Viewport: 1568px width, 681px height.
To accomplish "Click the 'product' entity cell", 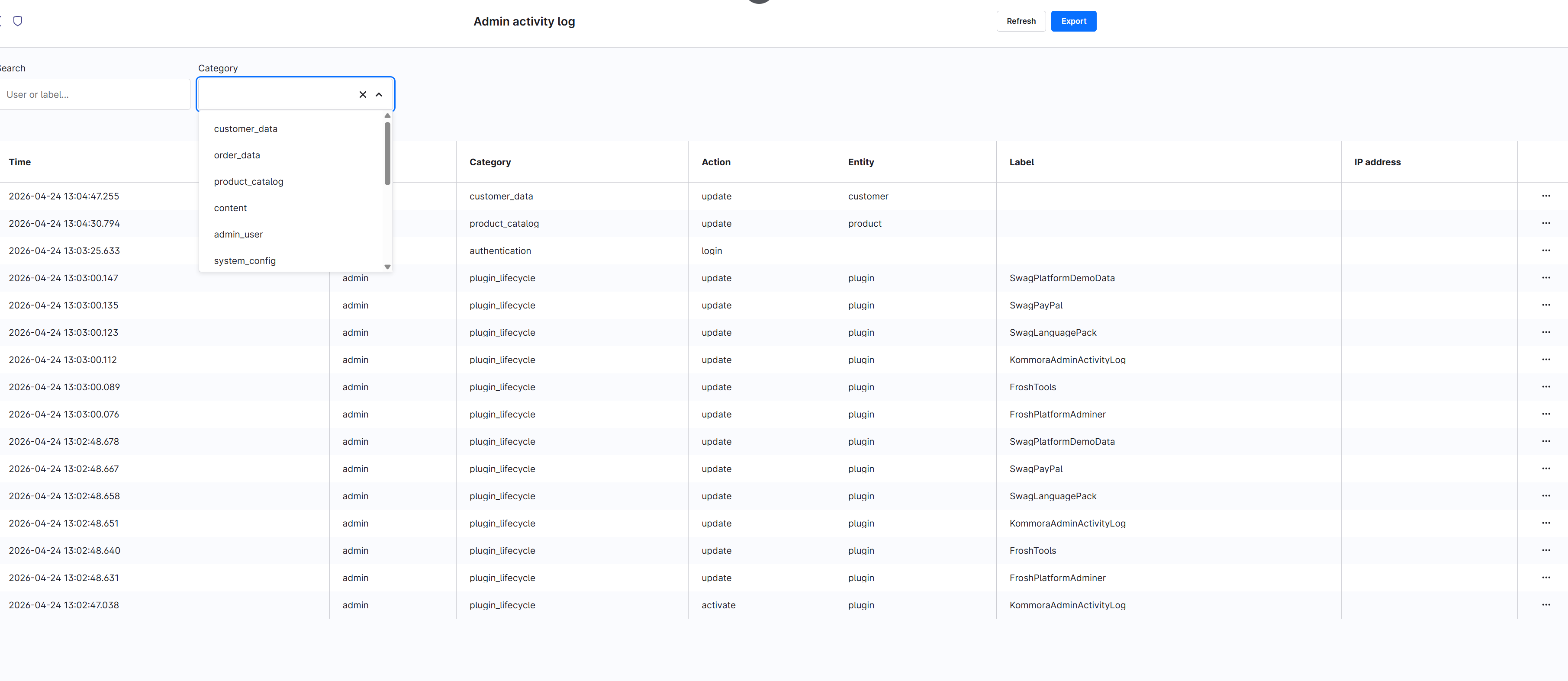I will tap(864, 223).
